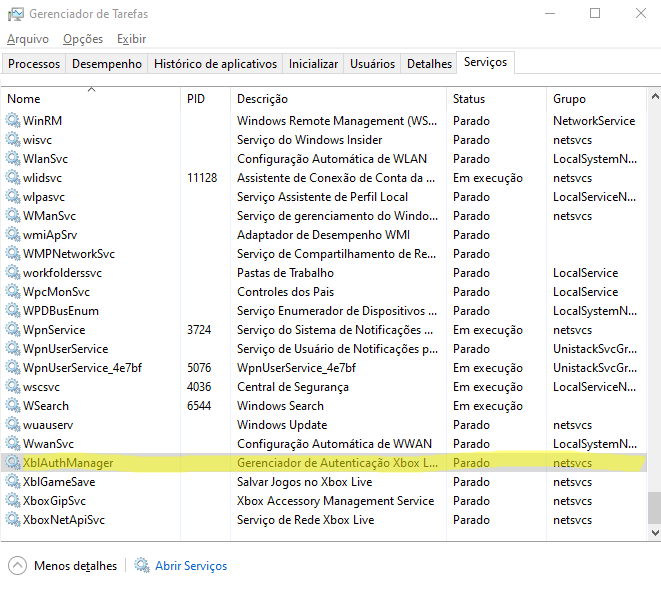This screenshot has height=590, width=661.
Task: Sort by the Grupo column header
Action: (x=597, y=99)
